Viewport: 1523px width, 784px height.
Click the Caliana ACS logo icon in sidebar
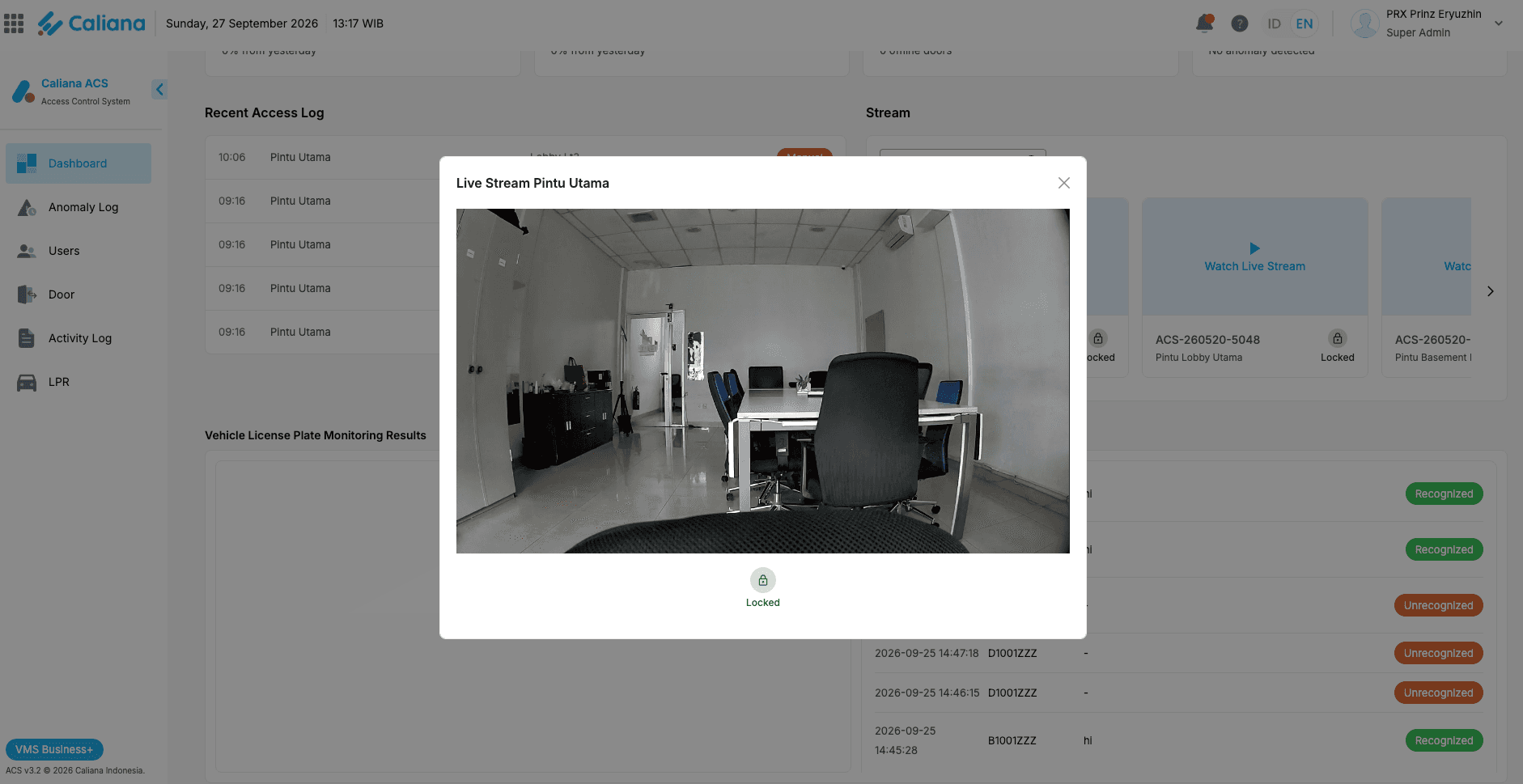tap(23, 91)
